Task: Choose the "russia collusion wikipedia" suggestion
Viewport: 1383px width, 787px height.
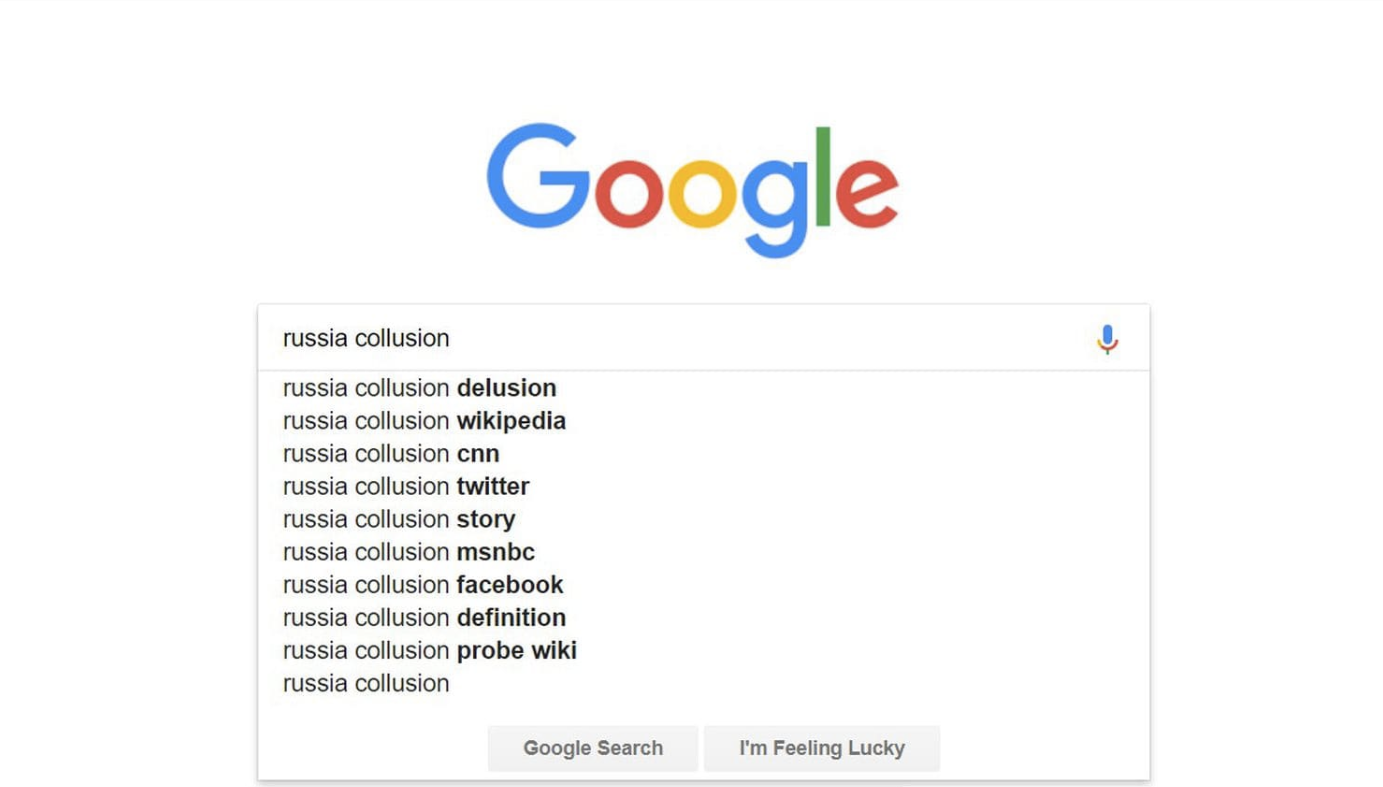Action: coord(424,421)
